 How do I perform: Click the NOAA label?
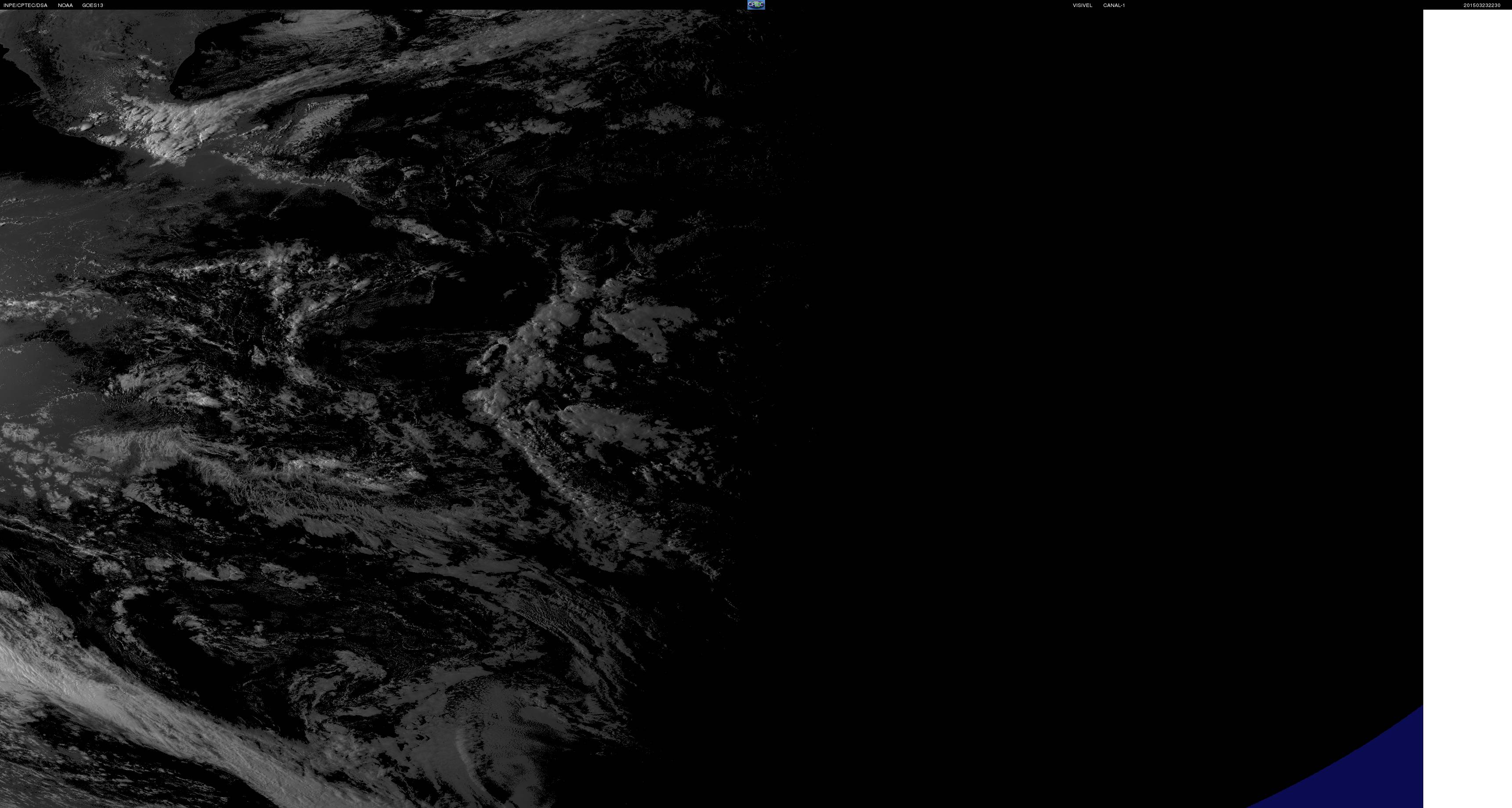[65, 5]
